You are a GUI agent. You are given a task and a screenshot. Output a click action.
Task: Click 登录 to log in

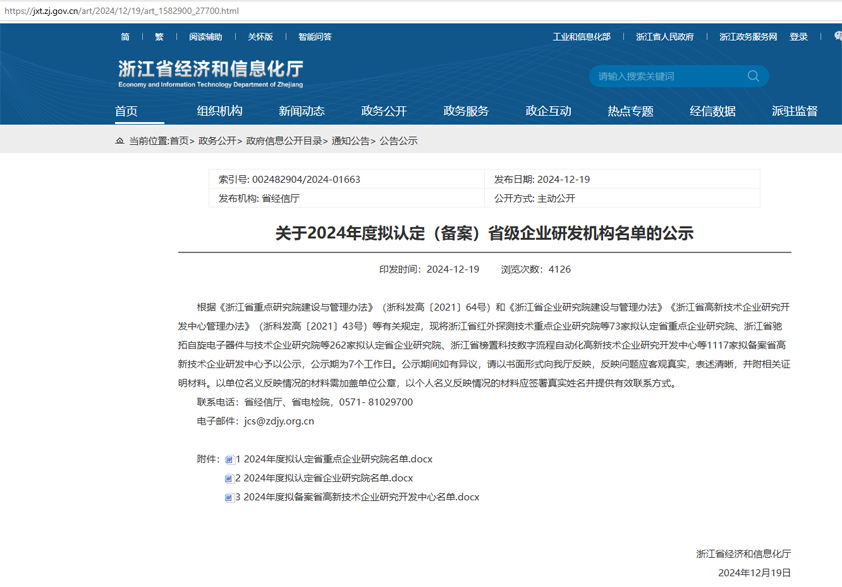[x=798, y=37]
